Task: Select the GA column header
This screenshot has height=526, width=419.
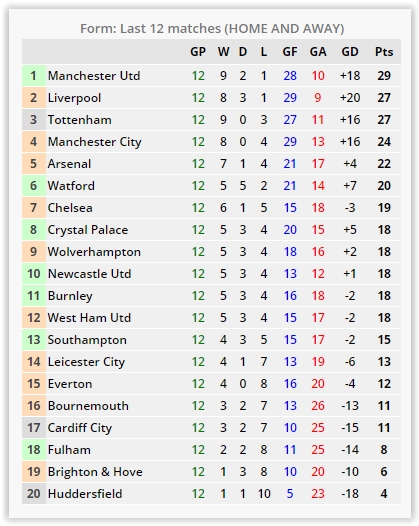Action: (318, 52)
